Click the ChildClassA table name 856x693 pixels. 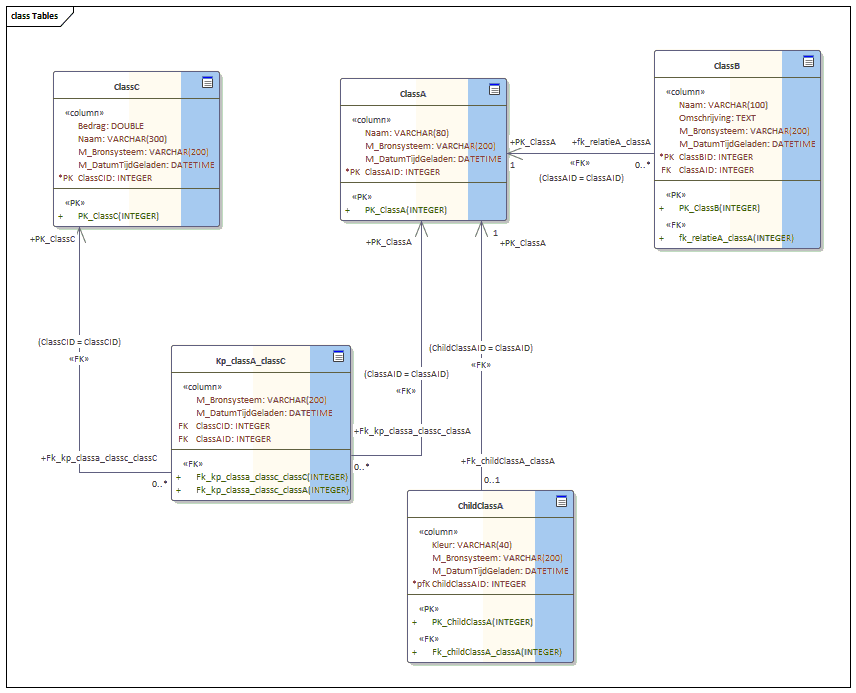click(x=480, y=506)
